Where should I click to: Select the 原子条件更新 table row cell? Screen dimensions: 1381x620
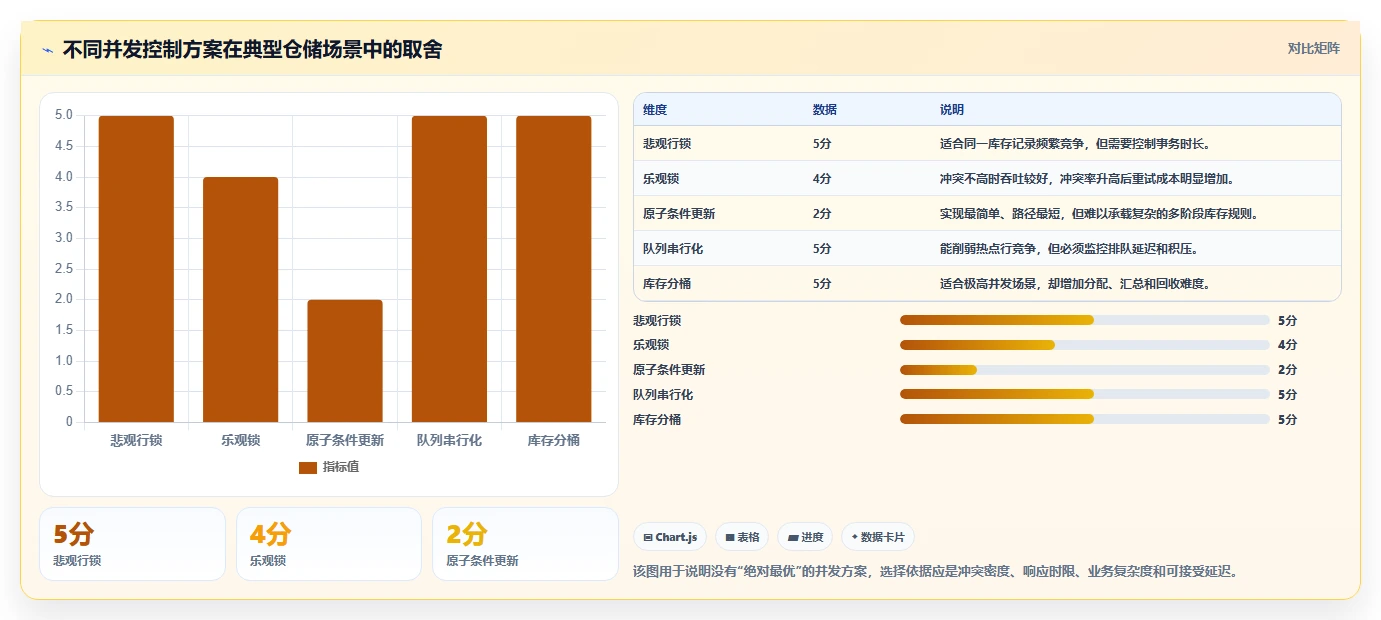[679, 214]
